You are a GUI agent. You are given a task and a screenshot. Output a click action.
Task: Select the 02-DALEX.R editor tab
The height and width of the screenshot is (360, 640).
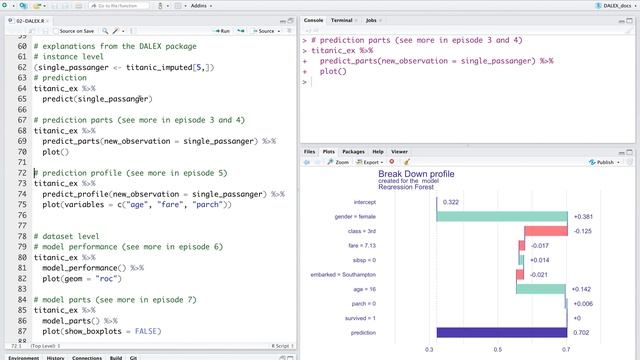[x=30, y=20]
